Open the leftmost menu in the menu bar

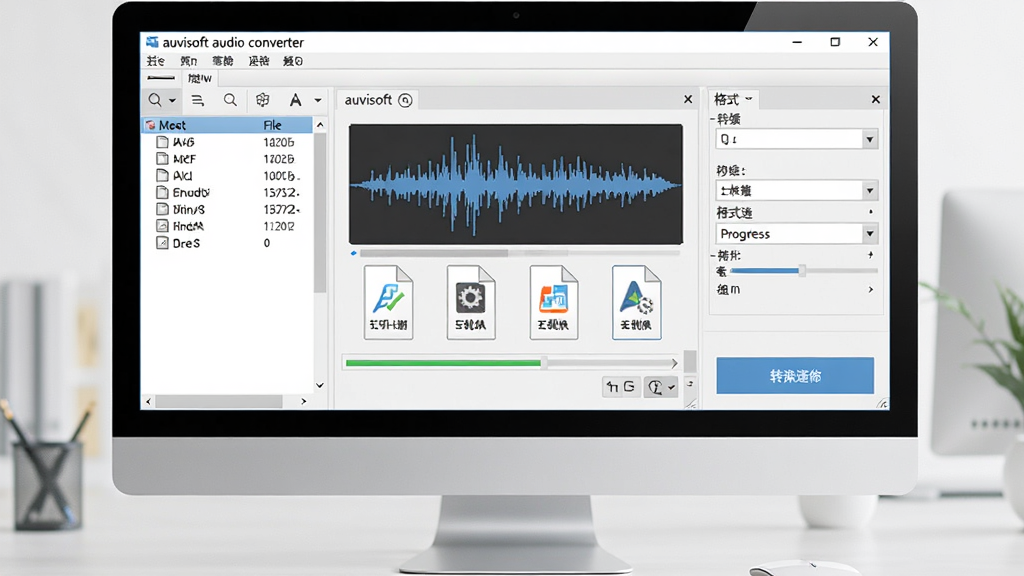click(155, 61)
